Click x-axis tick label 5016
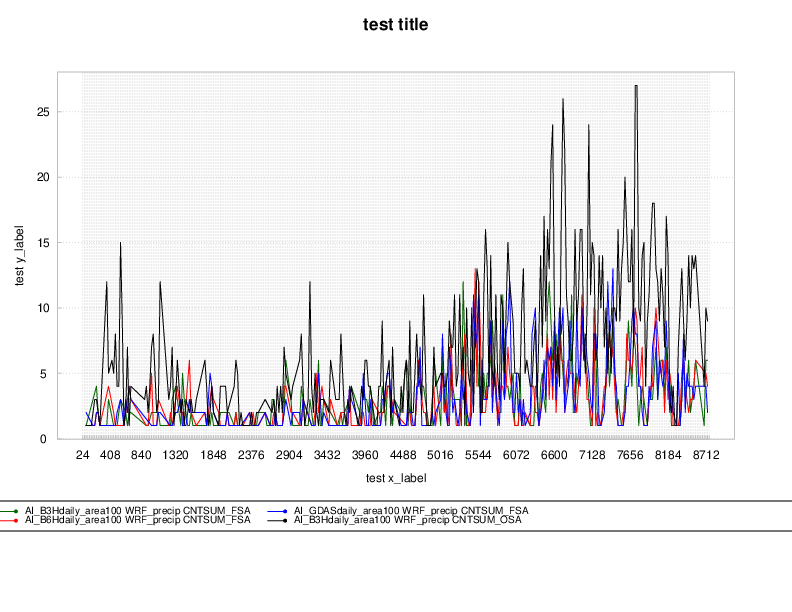Viewport: 792px width, 612px height. [x=440, y=455]
